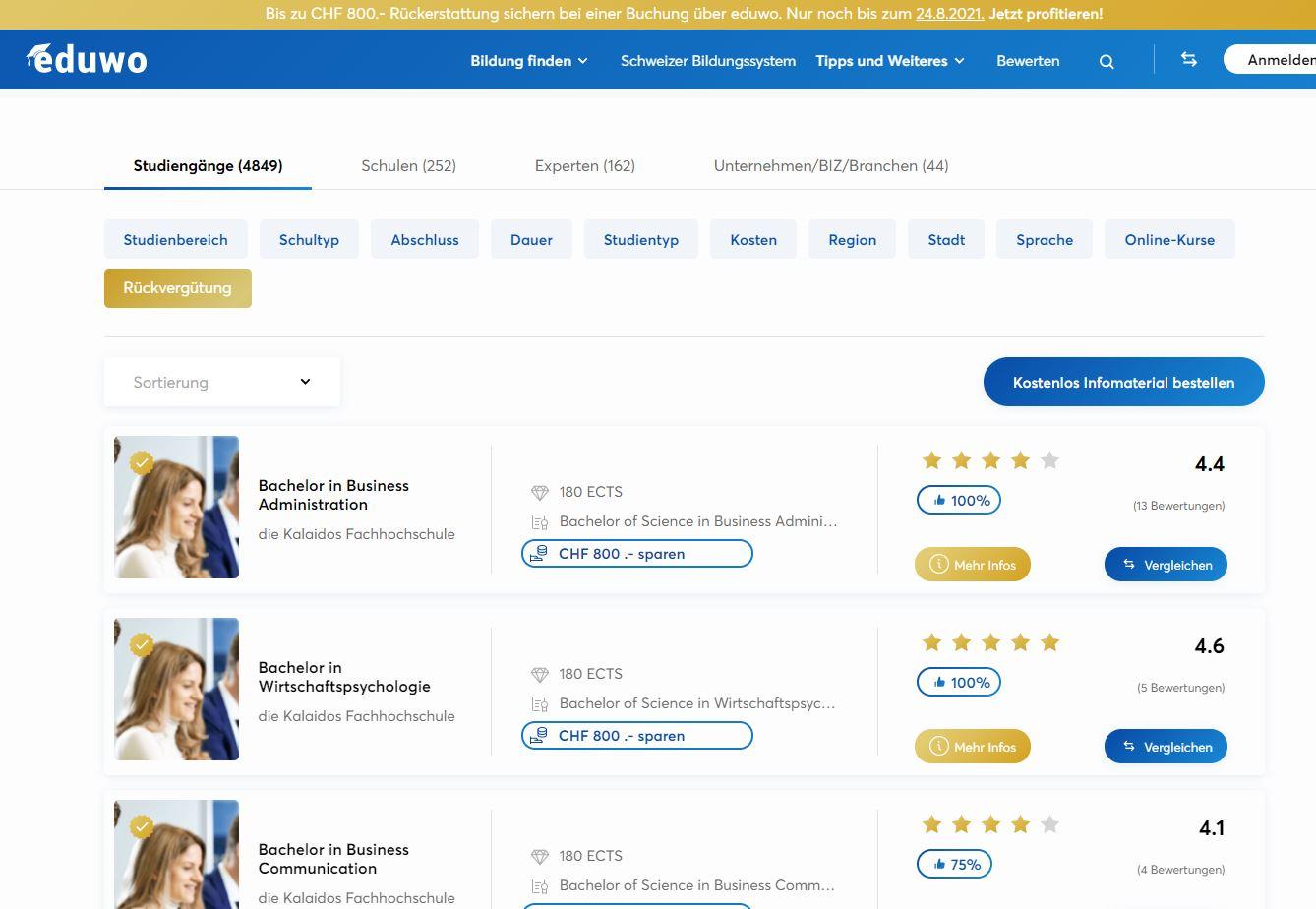1316x909 pixels.
Task: Click the thumbs-up 100% badge for Business Administration
Action: pos(959,500)
